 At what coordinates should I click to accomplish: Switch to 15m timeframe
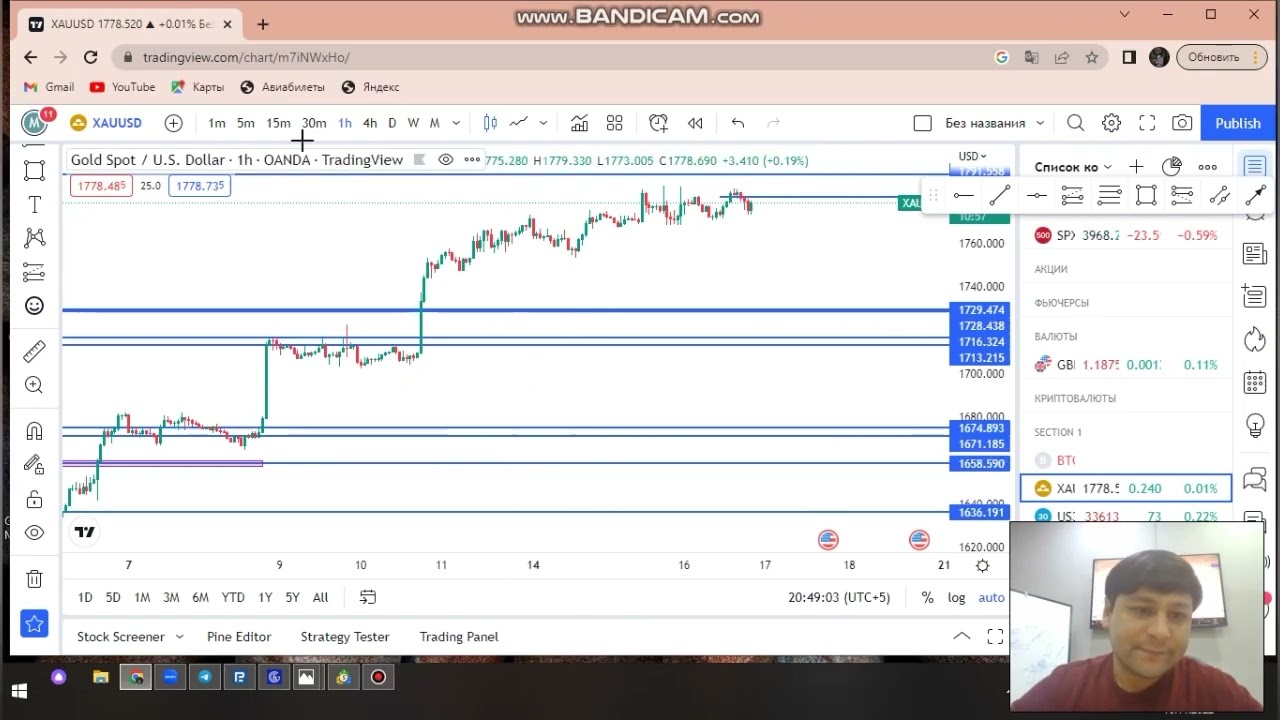pos(278,123)
